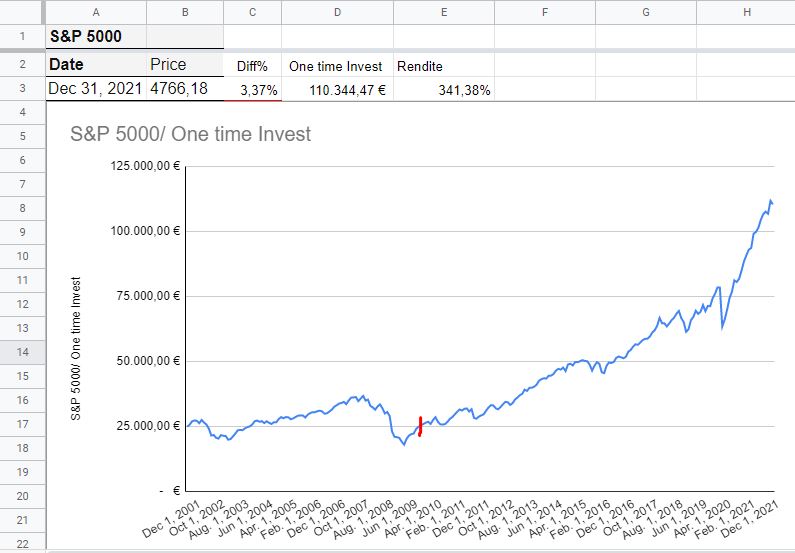Select the Price header cell
795x553 pixels.
(185, 65)
